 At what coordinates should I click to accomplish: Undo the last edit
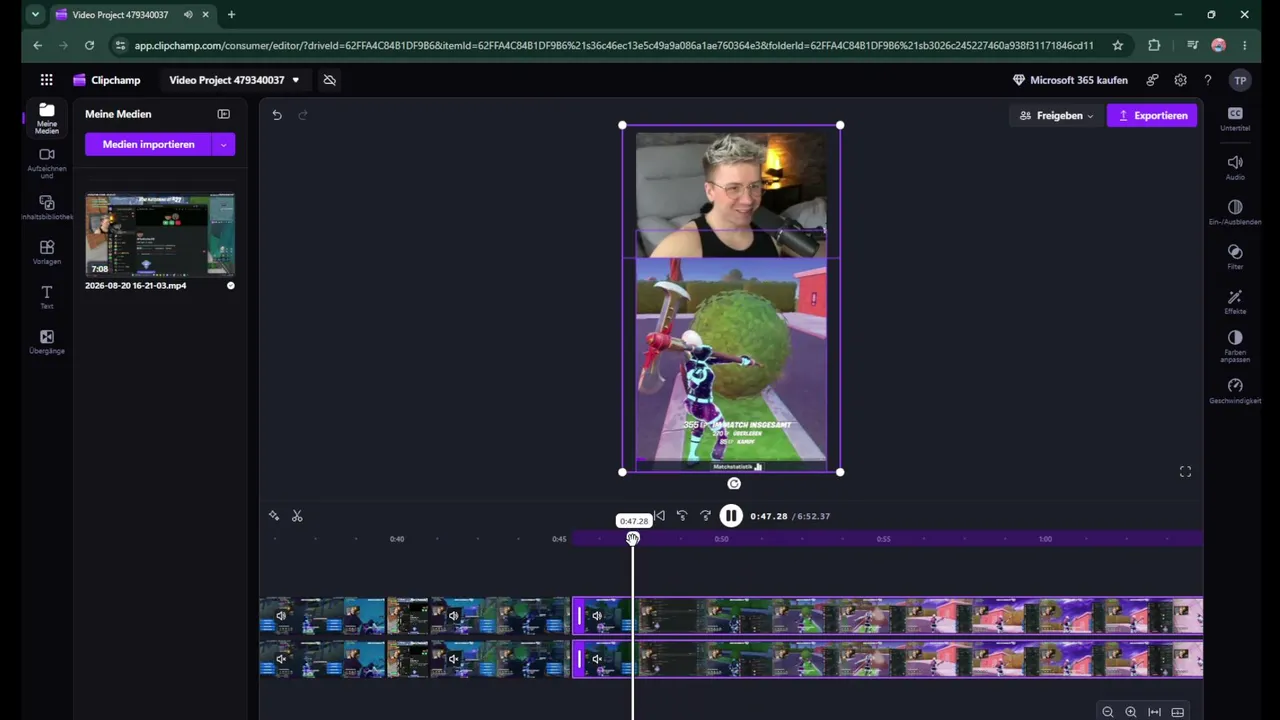(x=277, y=115)
